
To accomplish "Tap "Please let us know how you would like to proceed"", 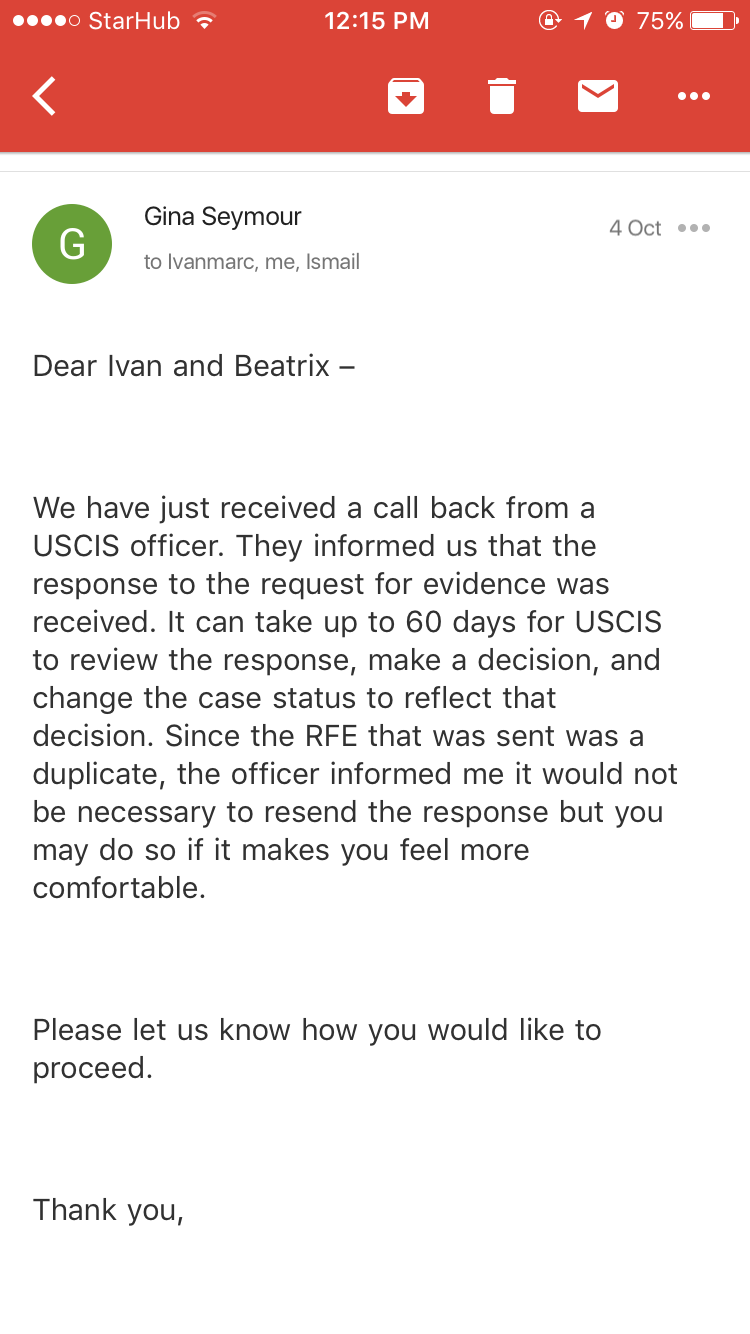I will [x=317, y=1048].
